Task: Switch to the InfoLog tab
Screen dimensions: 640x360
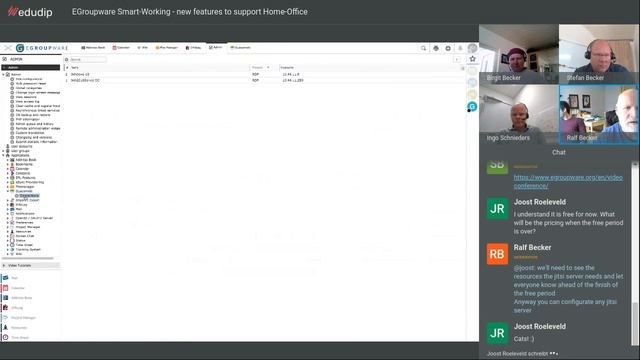Action: pos(193,48)
